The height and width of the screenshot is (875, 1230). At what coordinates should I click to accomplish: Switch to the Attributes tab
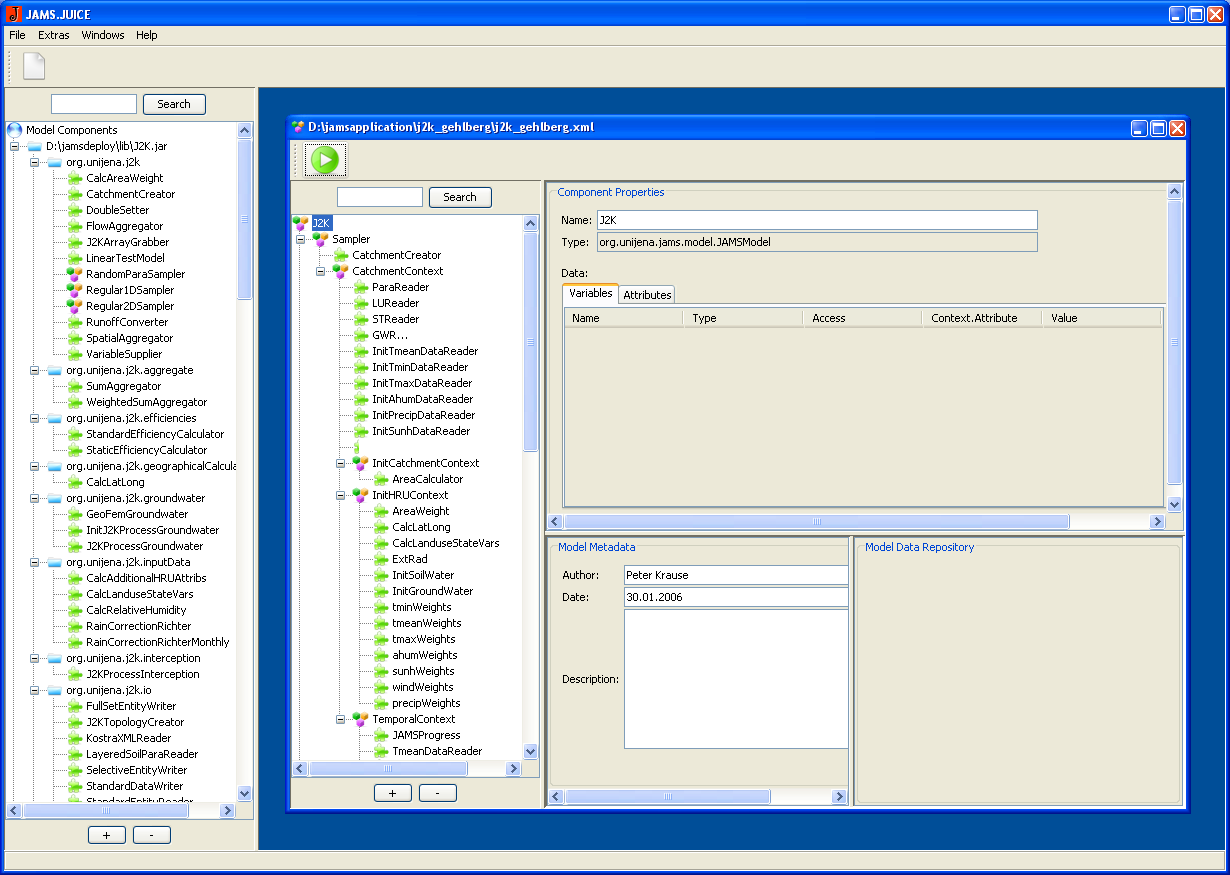pos(647,295)
